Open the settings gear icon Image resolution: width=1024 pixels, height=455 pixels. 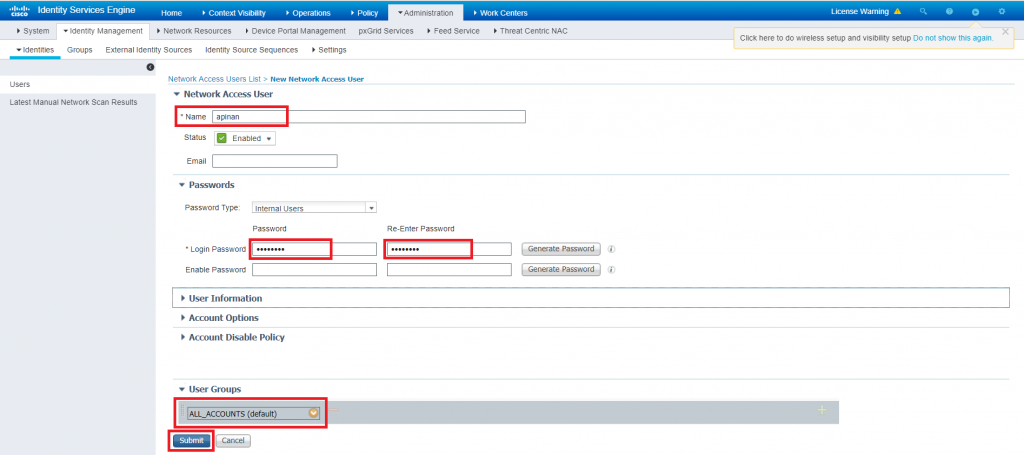pos(1002,11)
